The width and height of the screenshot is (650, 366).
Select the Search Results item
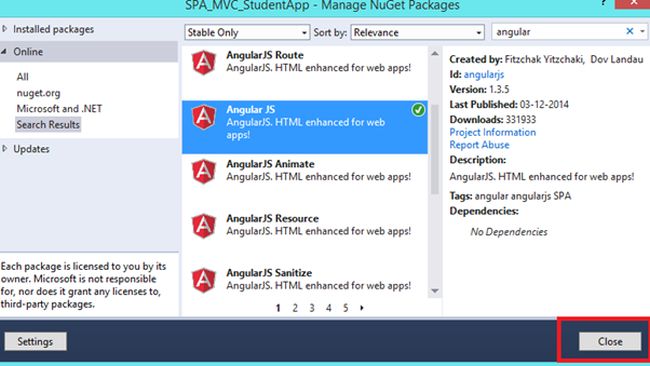[48, 124]
